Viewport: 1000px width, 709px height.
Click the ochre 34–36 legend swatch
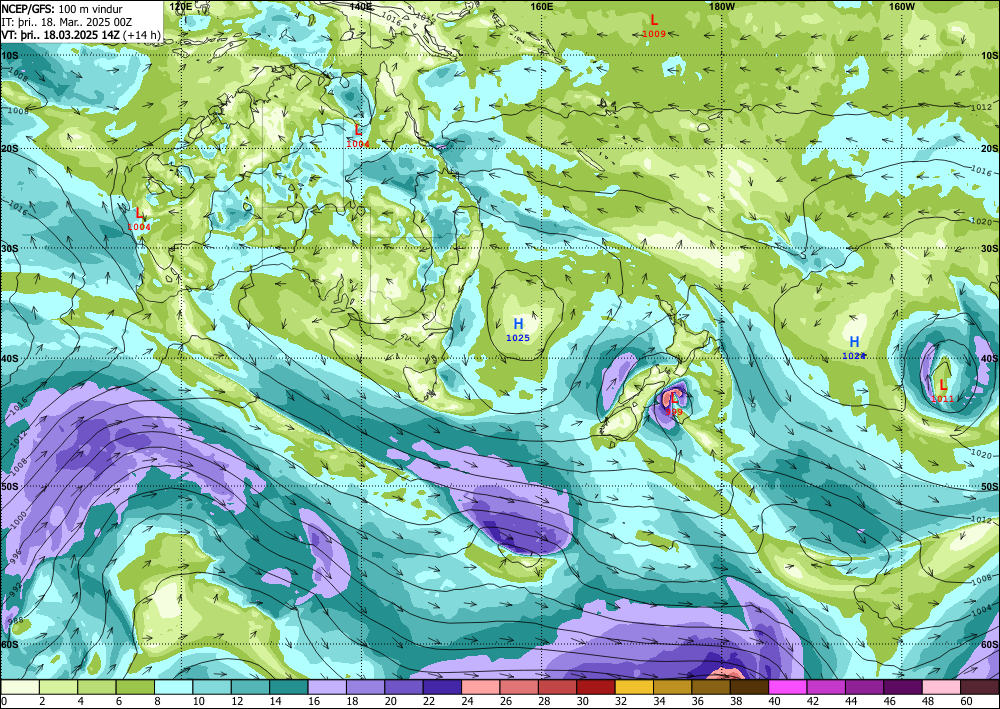click(x=673, y=687)
